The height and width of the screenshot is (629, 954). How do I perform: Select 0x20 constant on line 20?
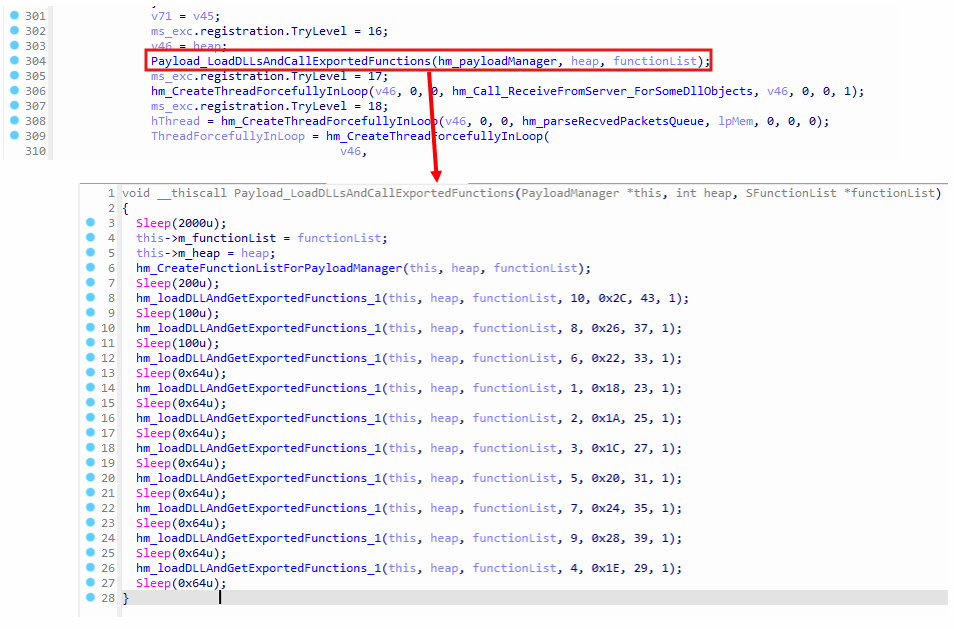click(605, 478)
